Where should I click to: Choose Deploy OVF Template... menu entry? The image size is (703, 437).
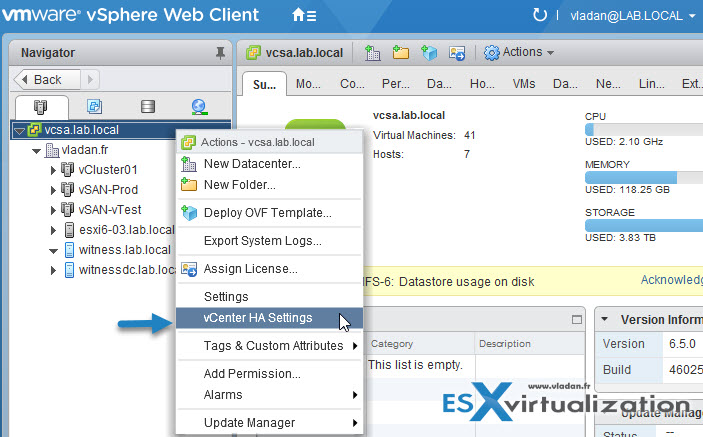pos(269,213)
